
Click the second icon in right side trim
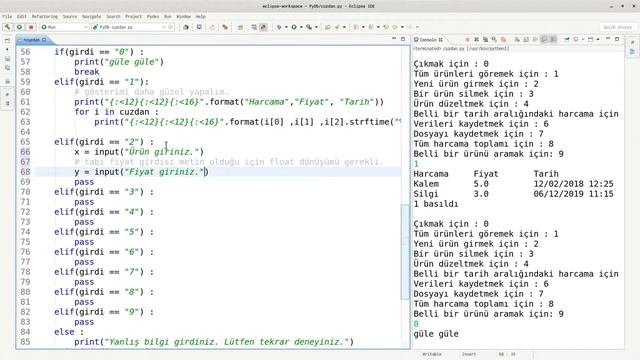[632, 52]
